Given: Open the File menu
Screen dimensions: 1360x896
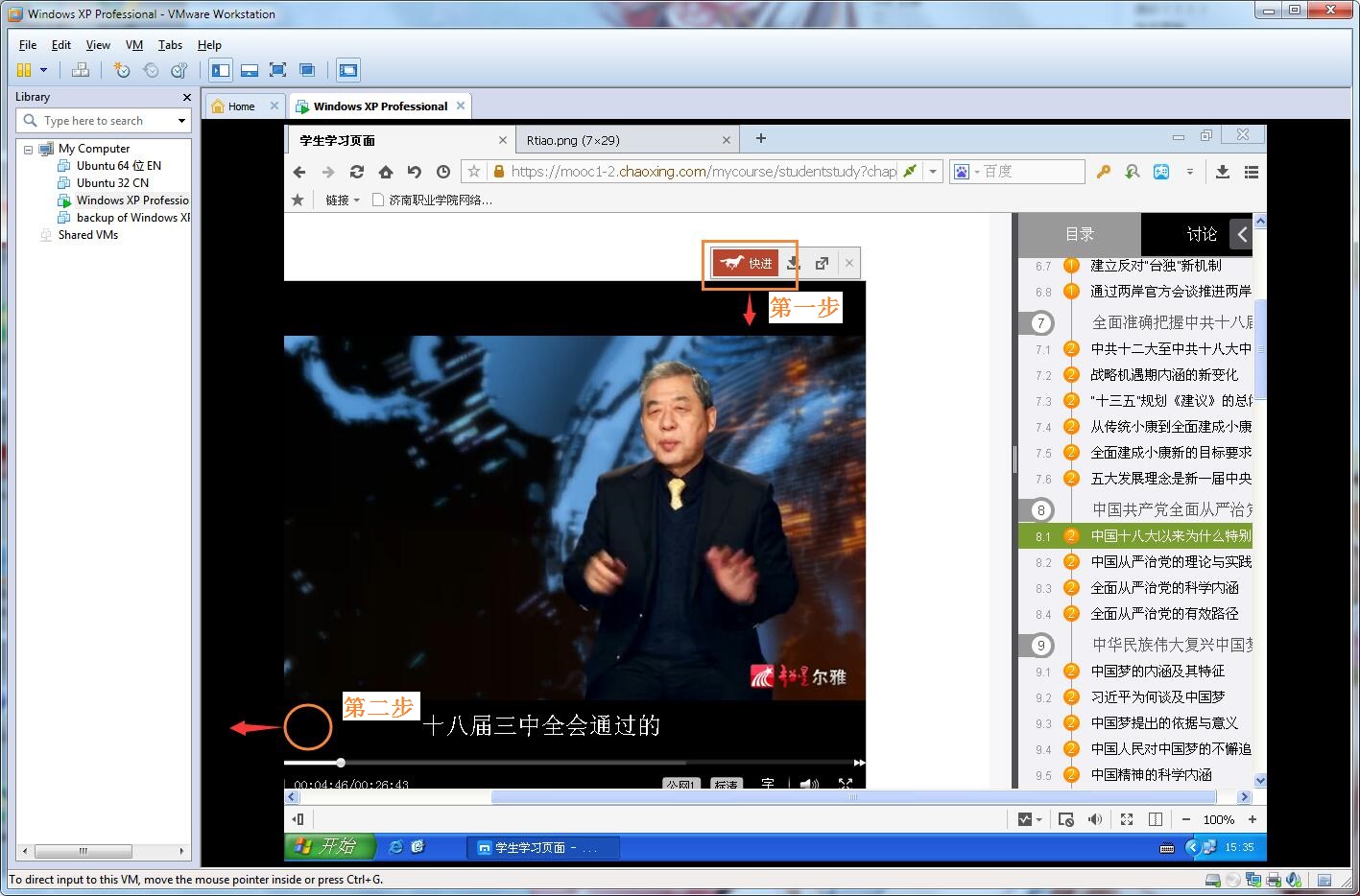Looking at the screenshot, I should 28,44.
